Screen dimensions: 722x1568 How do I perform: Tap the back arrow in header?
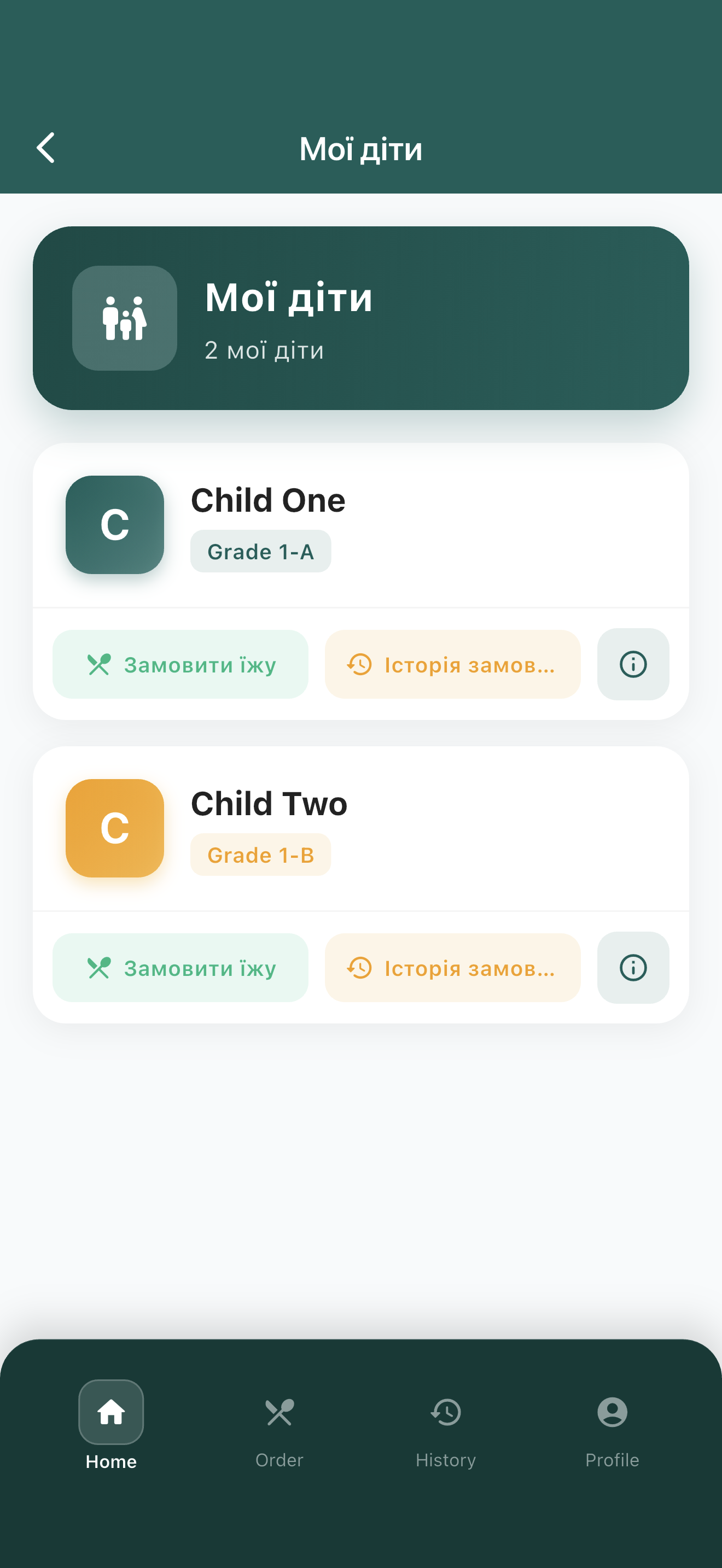[x=45, y=148]
